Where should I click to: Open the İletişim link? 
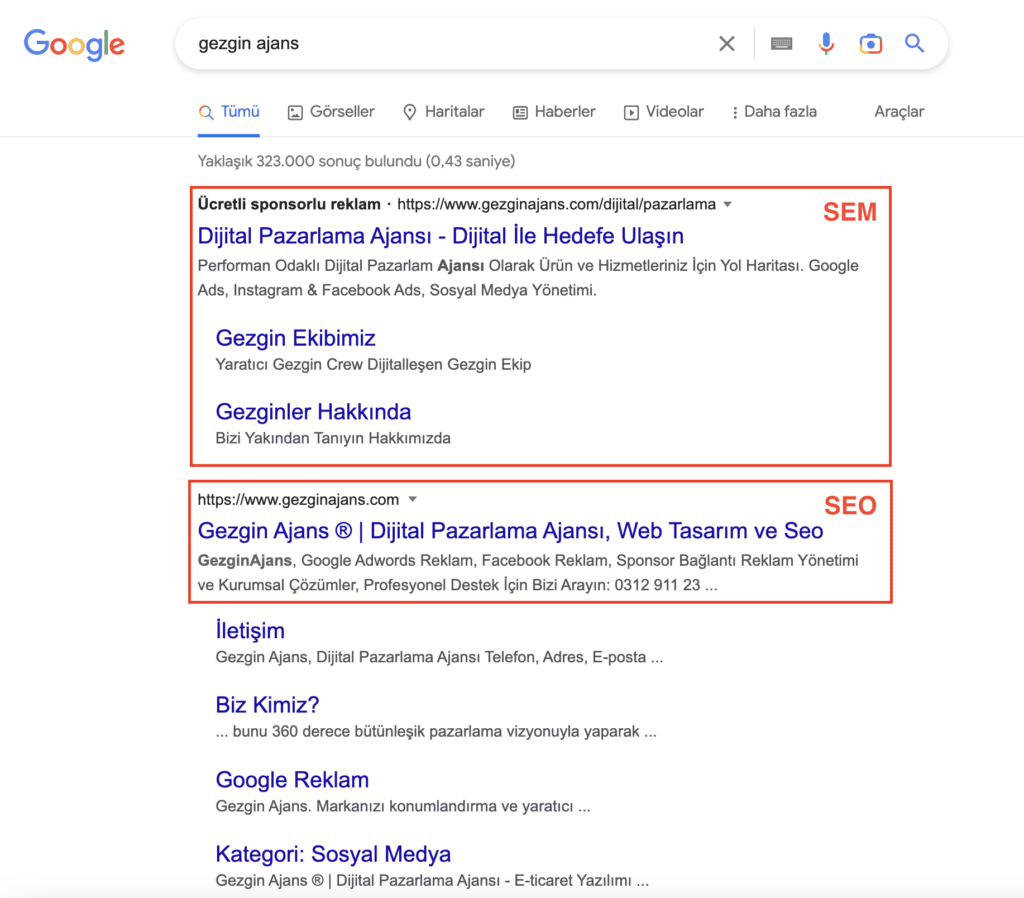(250, 630)
